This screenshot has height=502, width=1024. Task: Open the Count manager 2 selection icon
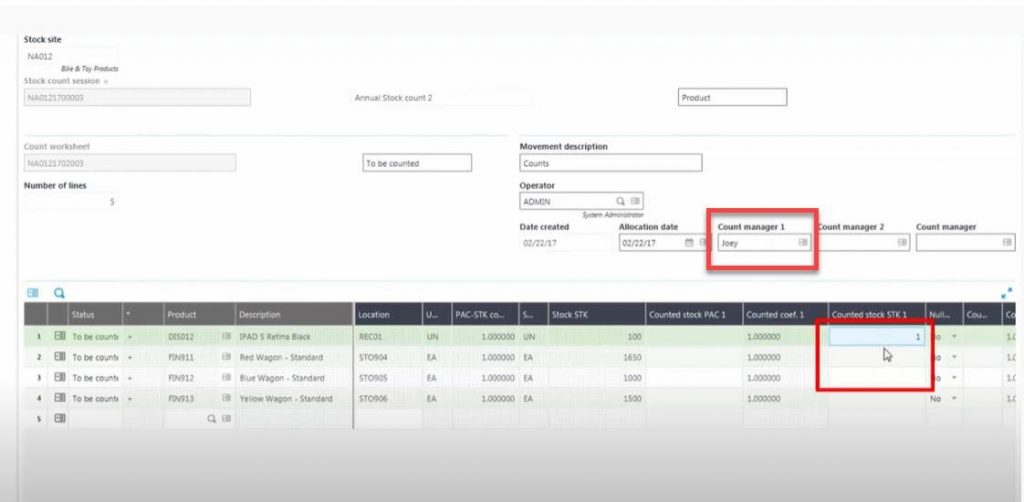tap(901, 243)
